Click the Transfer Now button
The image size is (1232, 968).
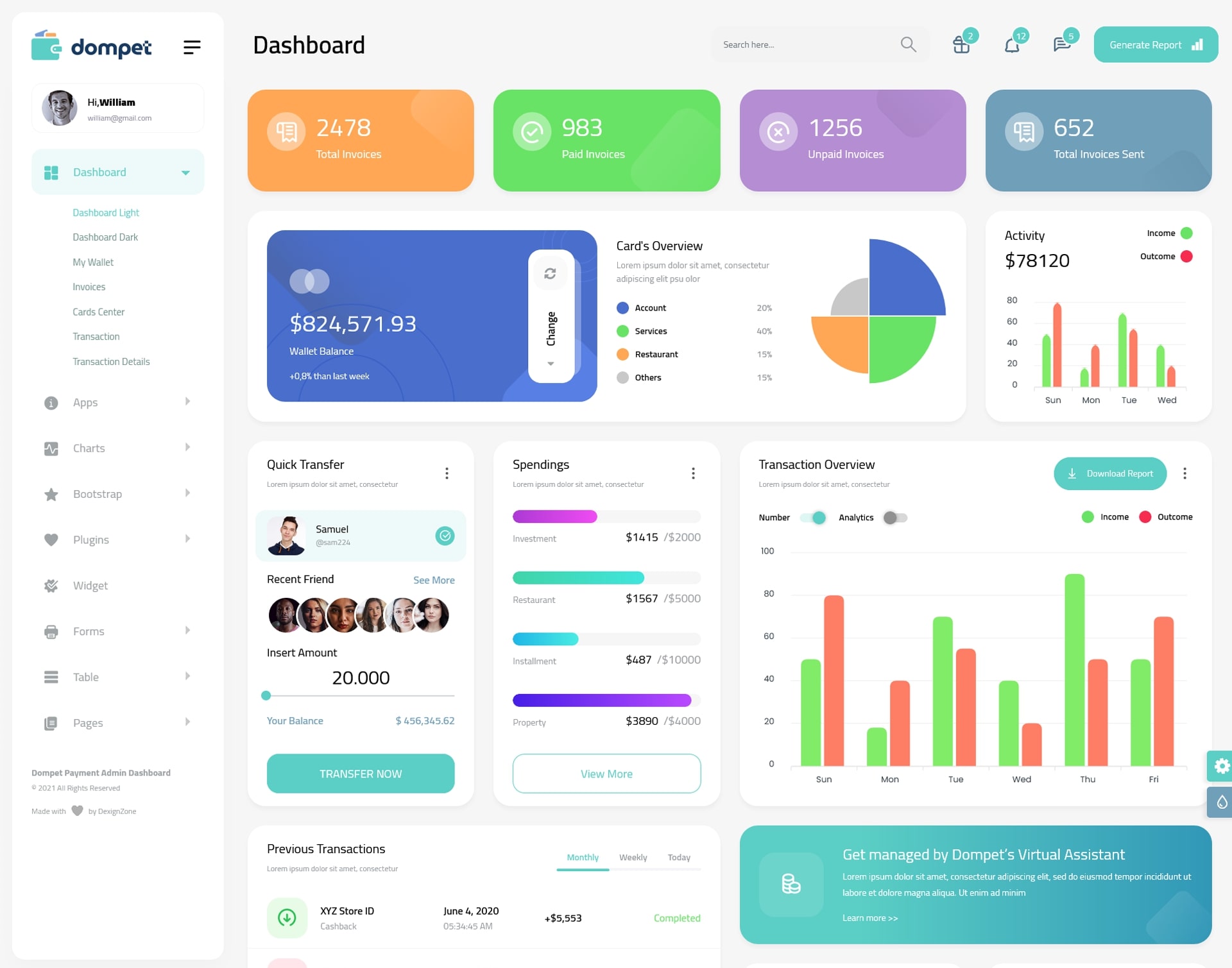coord(360,773)
